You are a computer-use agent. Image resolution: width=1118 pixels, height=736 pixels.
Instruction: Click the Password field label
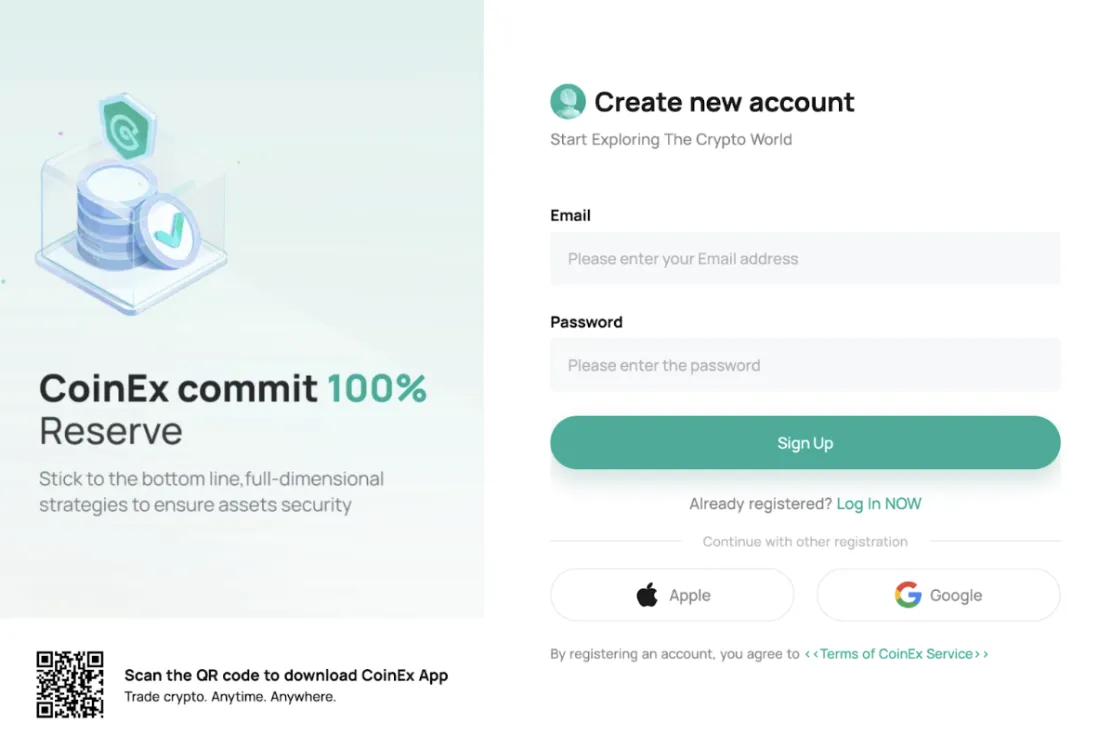pyautogui.click(x=586, y=322)
